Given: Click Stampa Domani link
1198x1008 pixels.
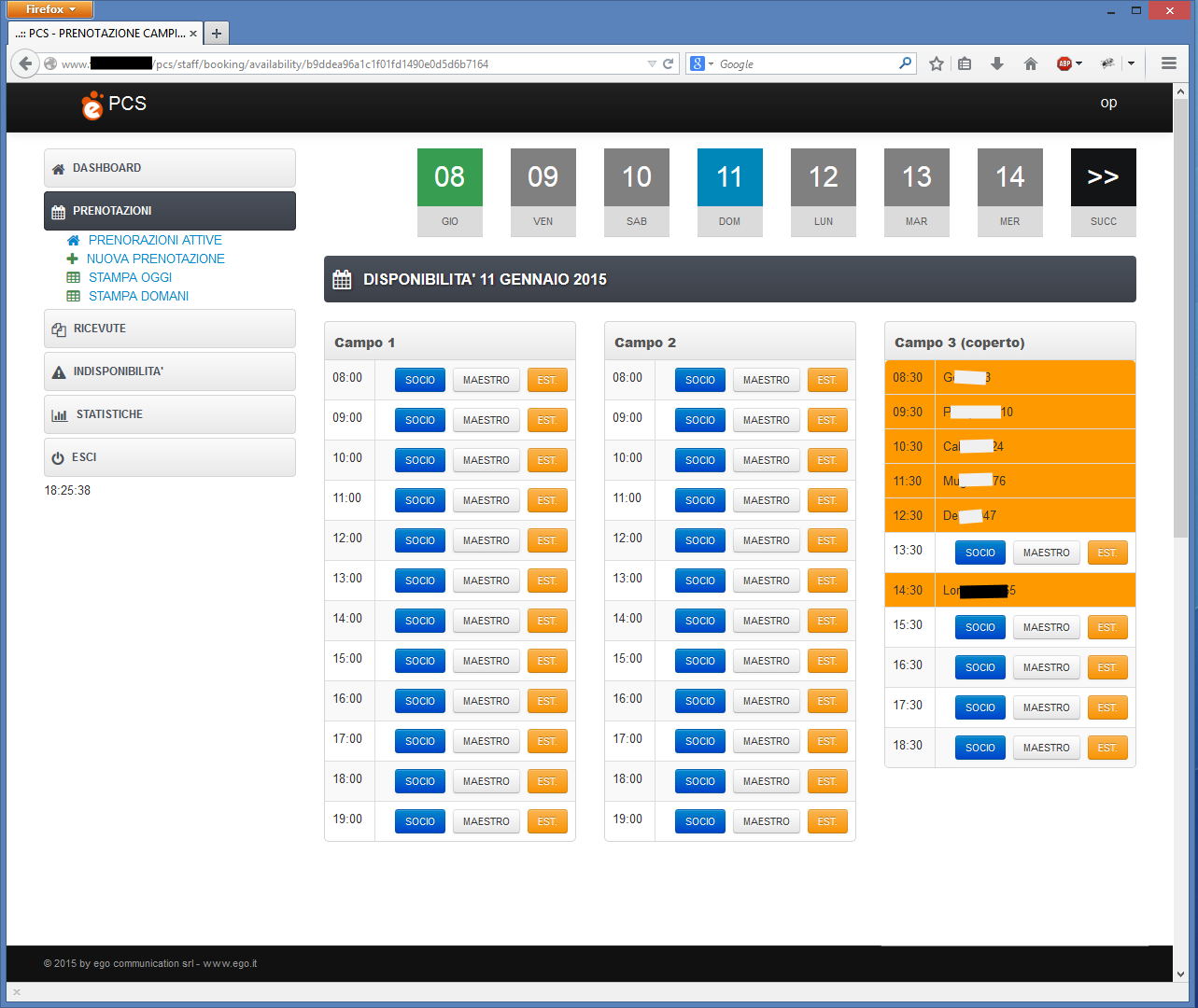Looking at the screenshot, I should pyautogui.click(x=138, y=296).
